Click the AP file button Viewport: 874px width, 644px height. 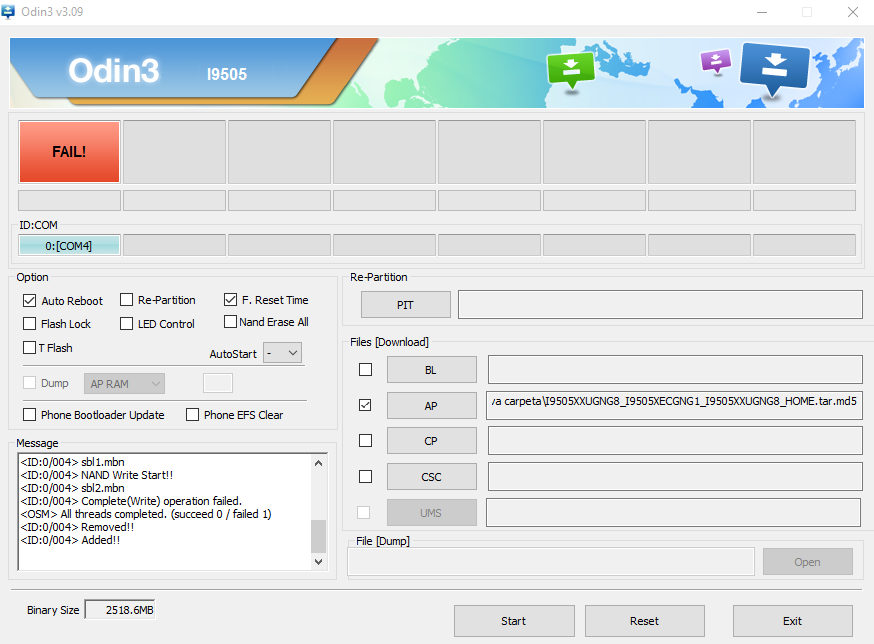coord(431,405)
